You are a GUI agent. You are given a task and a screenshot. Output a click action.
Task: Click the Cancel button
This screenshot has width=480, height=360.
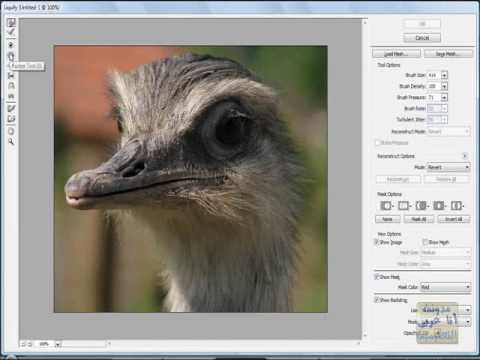tap(422, 38)
